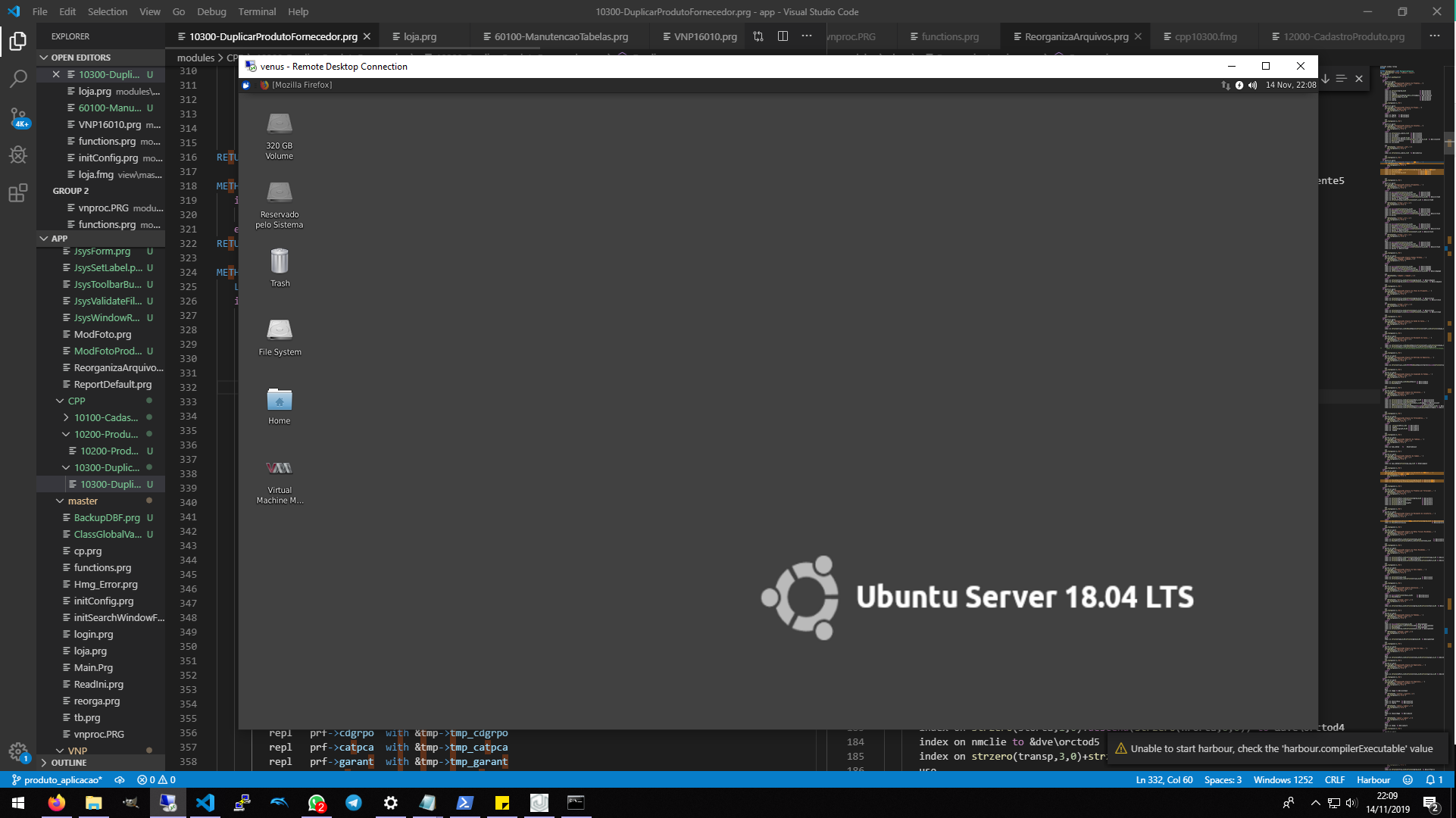Open the Manage gear icon
This screenshot has height=818, width=1456.
point(18,751)
